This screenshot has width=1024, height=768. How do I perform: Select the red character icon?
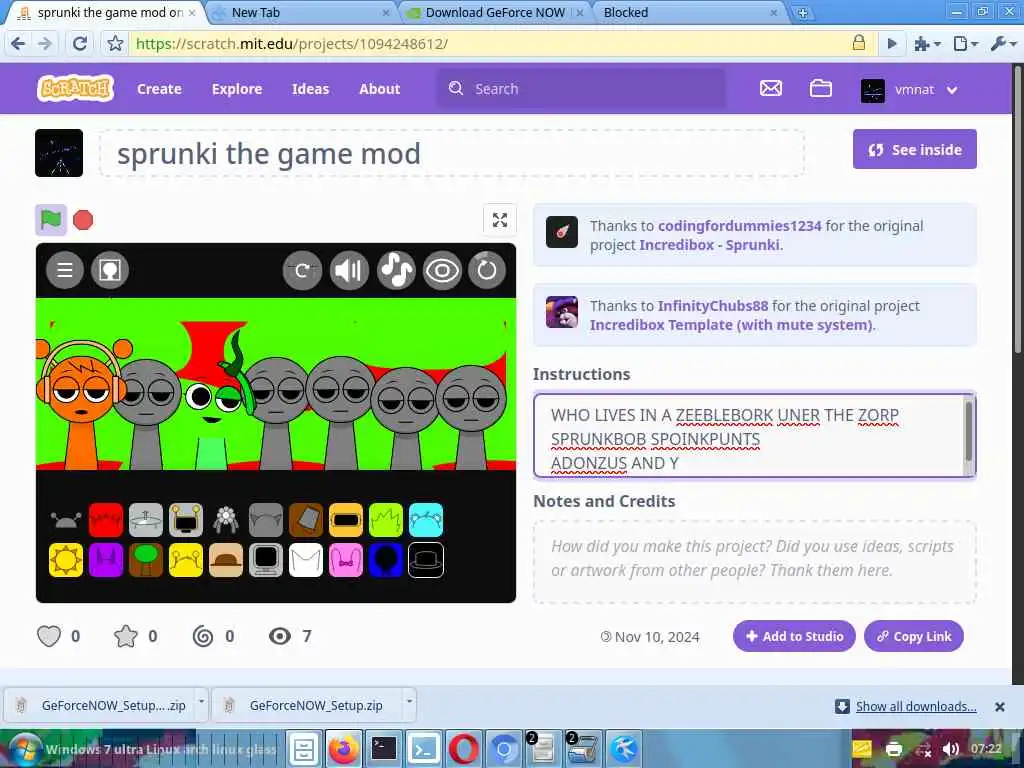pos(106,520)
